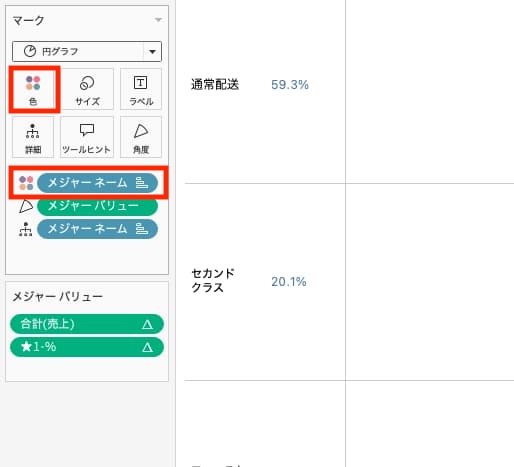Click angle icon beside メジャー バリュー pill
Viewport: 514px width, 467px height.
[x=26, y=206]
